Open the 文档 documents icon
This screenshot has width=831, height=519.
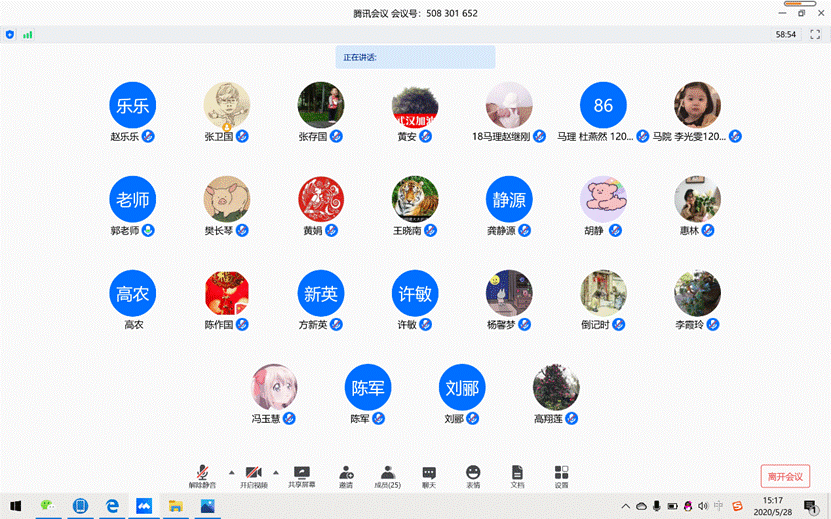pyautogui.click(x=517, y=474)
